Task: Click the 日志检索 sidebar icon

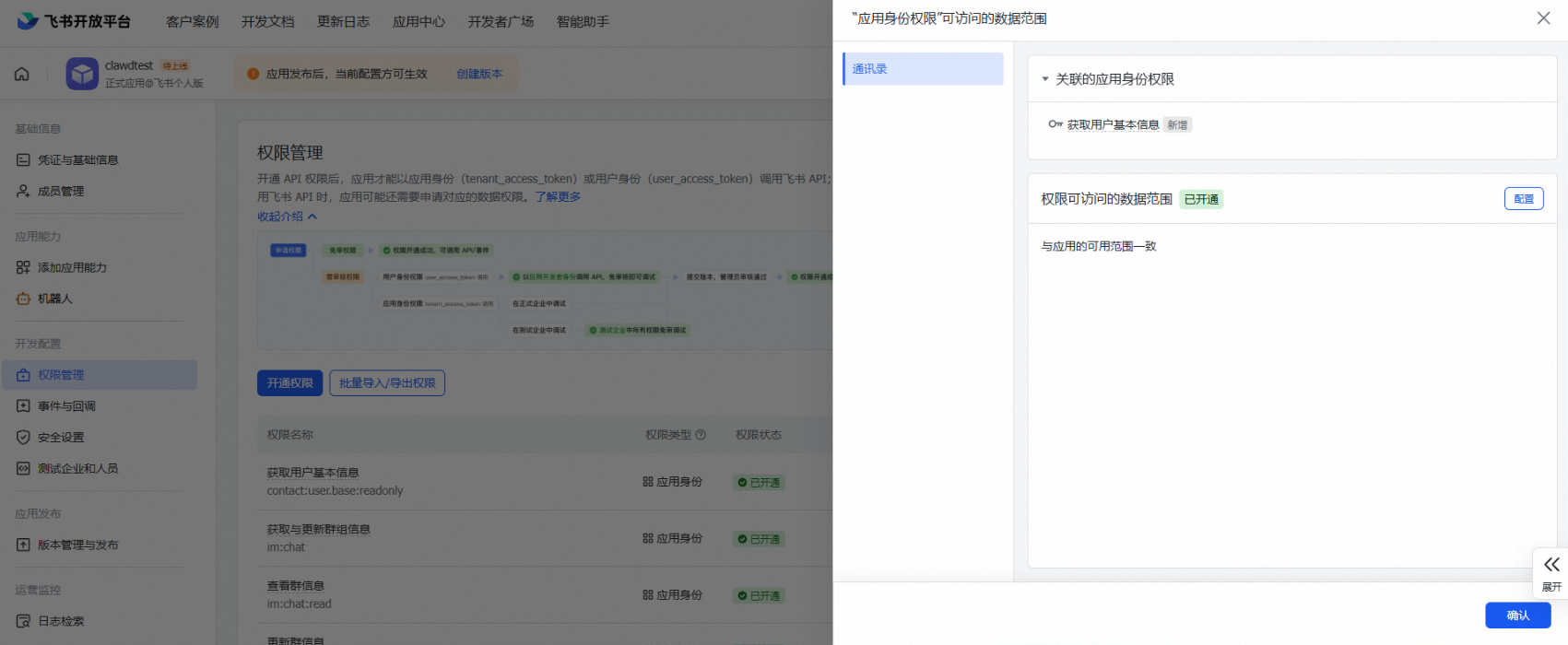Action: [23, 622]
